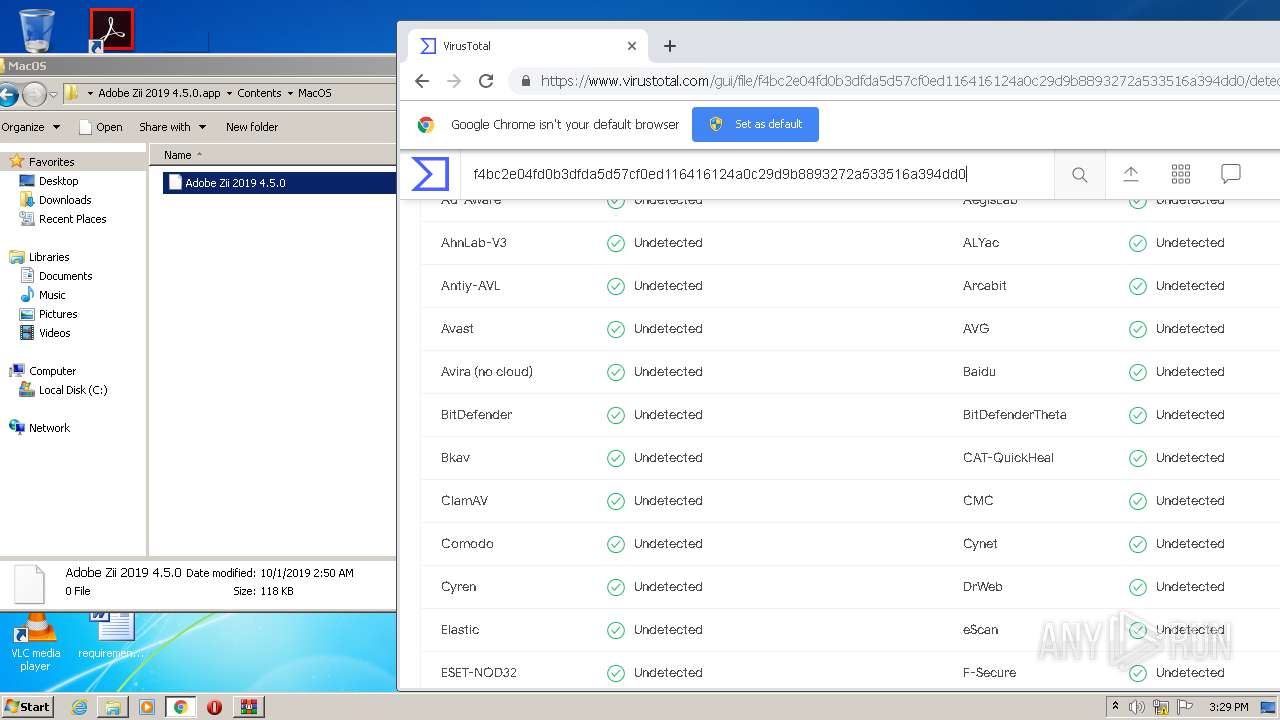The image size is (1280, 720).
Task: Open the Share with dropdown
Action: (172, 127)
